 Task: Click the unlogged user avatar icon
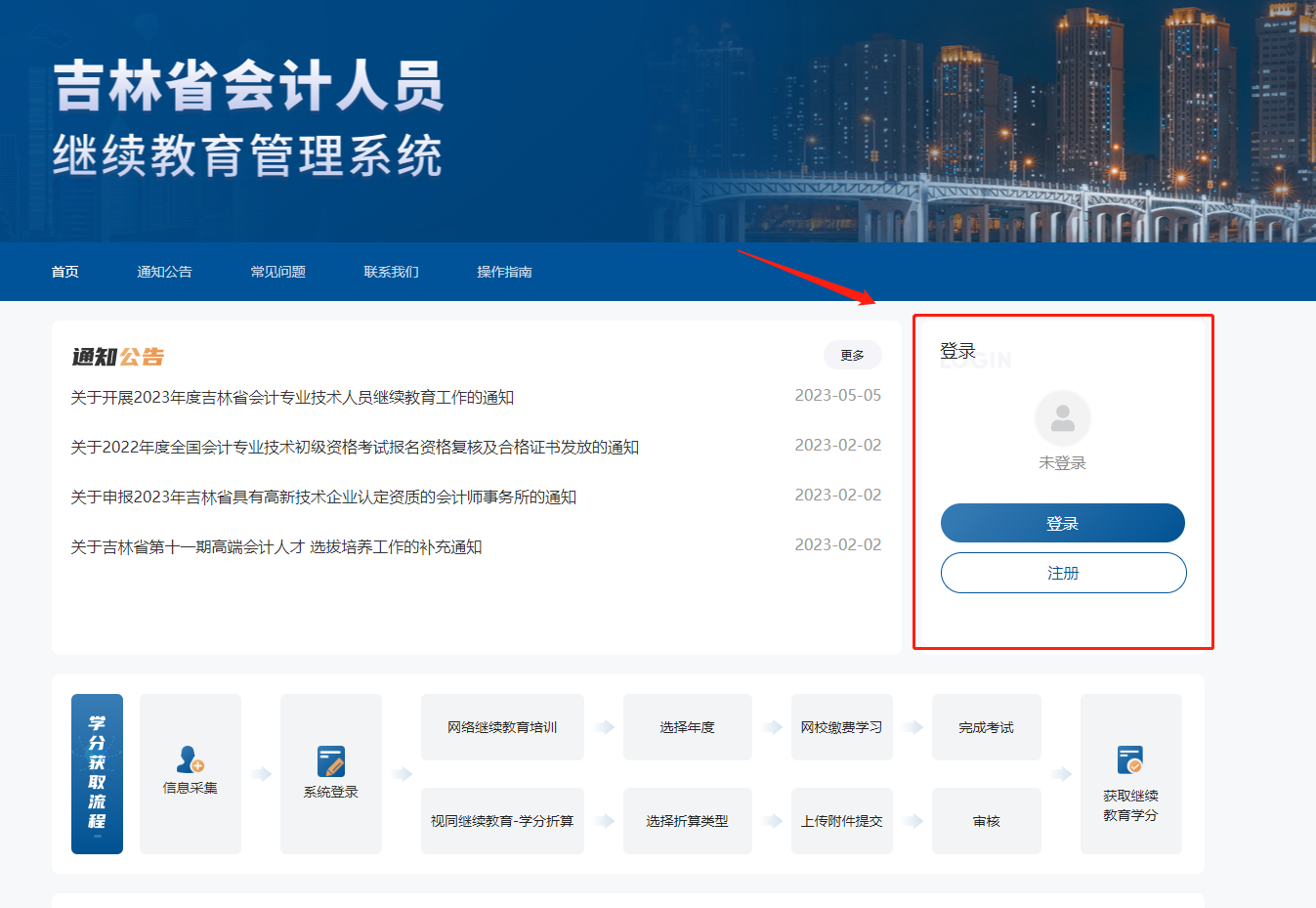click(x=1062, y=417)
